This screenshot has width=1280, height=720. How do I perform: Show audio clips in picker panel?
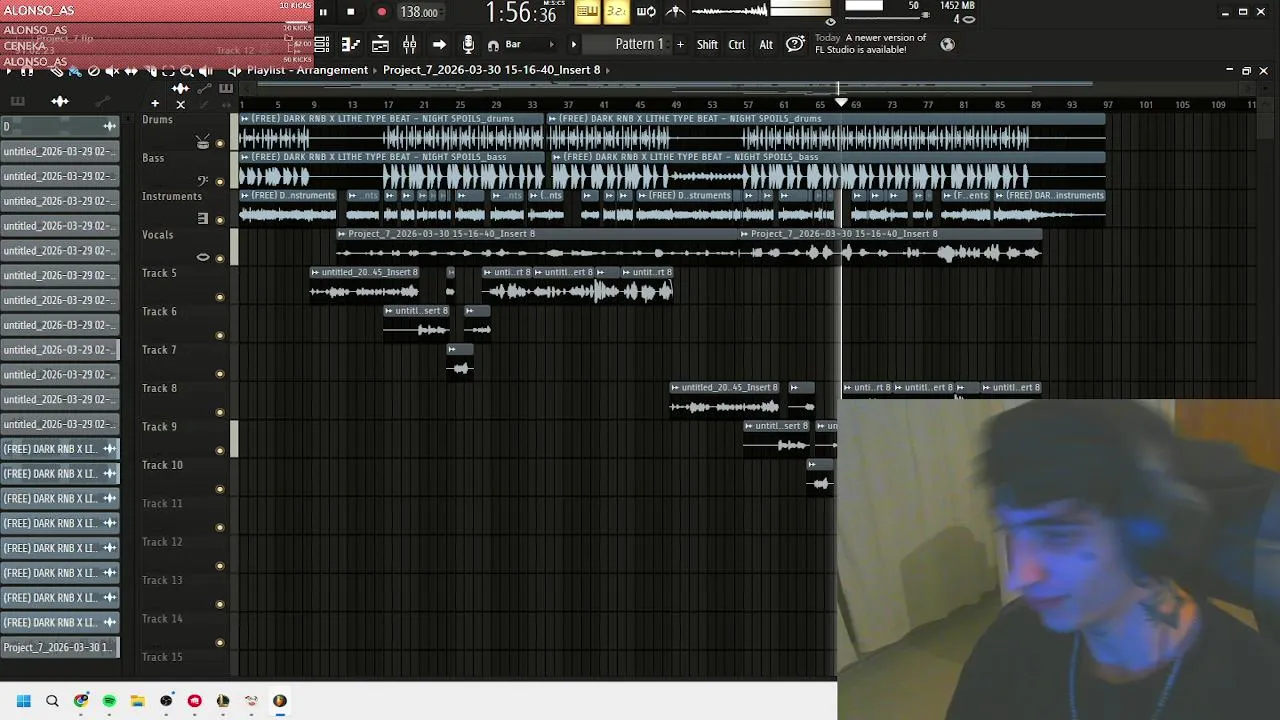tap(60, 101)
